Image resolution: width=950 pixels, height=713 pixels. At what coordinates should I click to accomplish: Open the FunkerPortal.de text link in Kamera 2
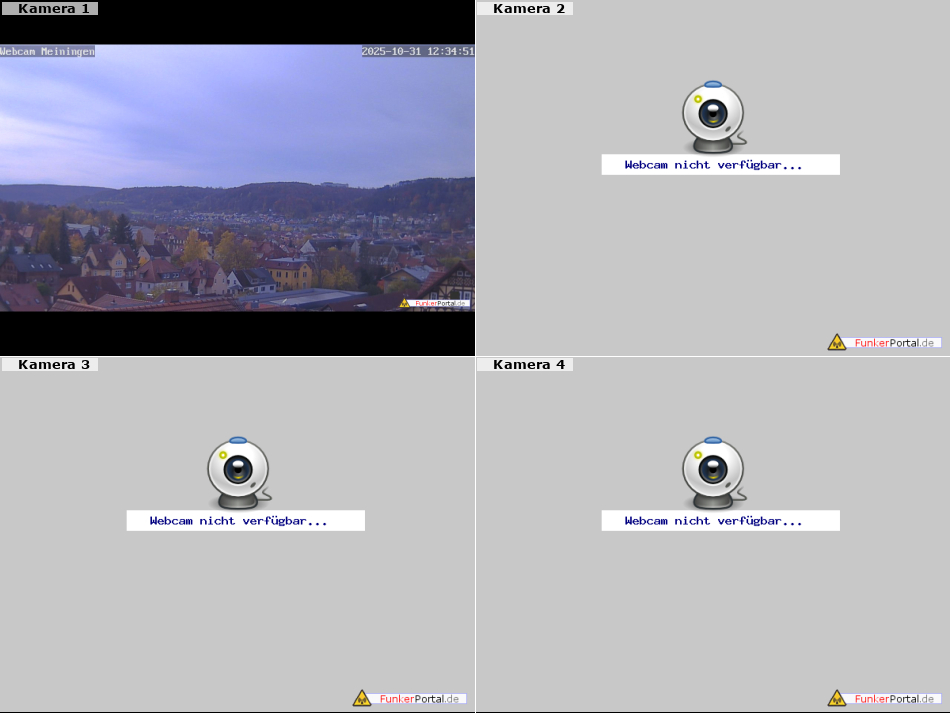tap(894, 342)
